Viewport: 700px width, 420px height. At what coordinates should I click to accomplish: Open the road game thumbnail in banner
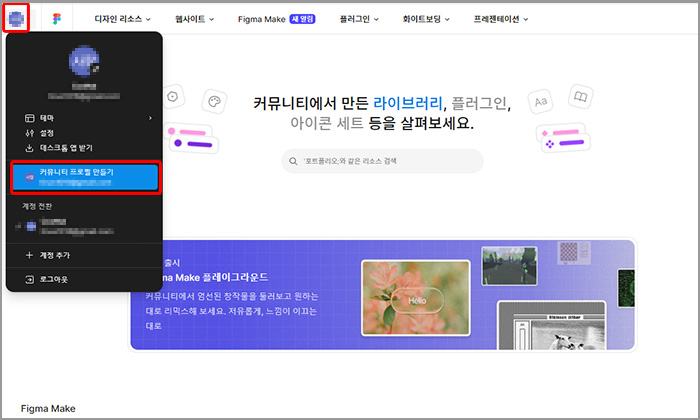pyautogui.click(x=510, y=266)
